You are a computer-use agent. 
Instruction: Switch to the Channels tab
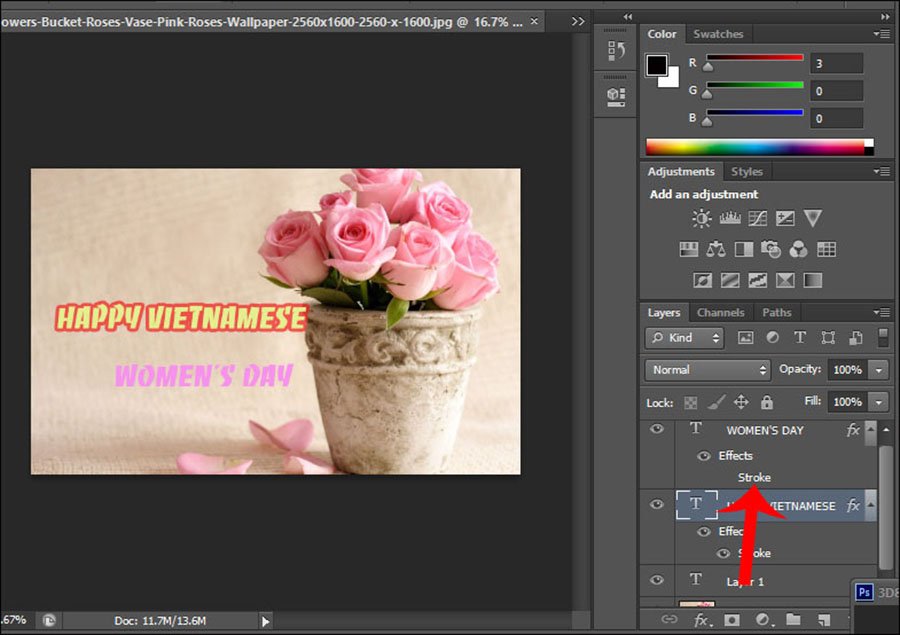(x=720, y=312)
